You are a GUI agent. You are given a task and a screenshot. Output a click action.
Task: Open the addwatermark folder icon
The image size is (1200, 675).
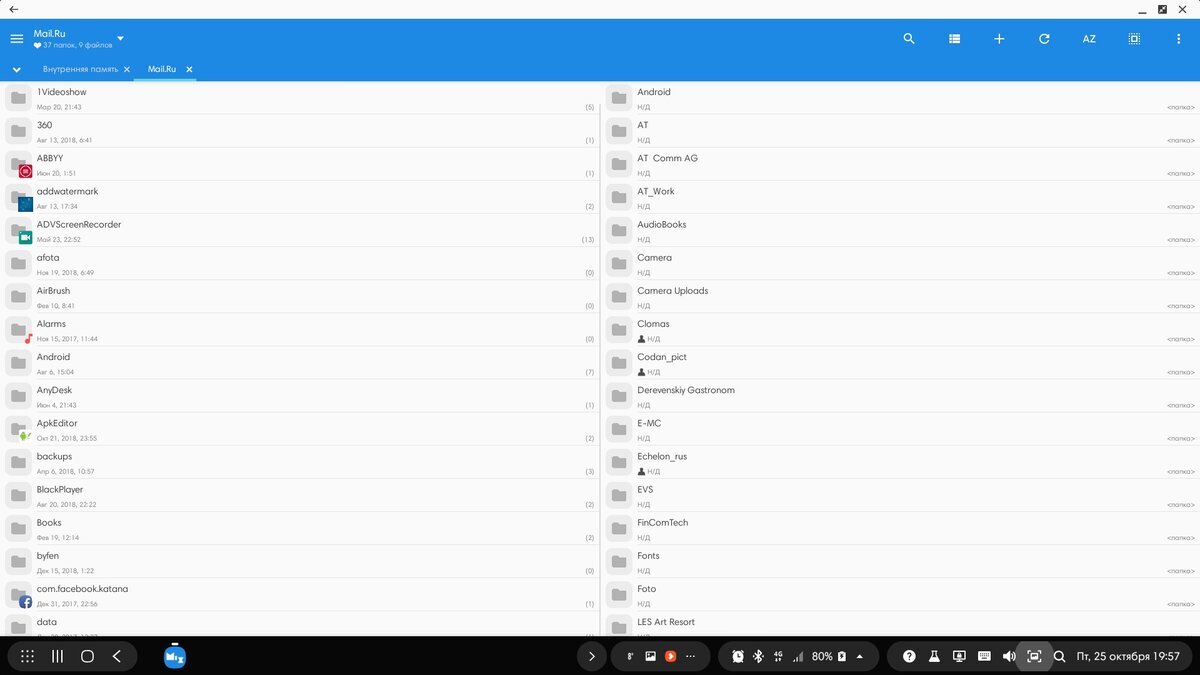click(x=19, y=198)
